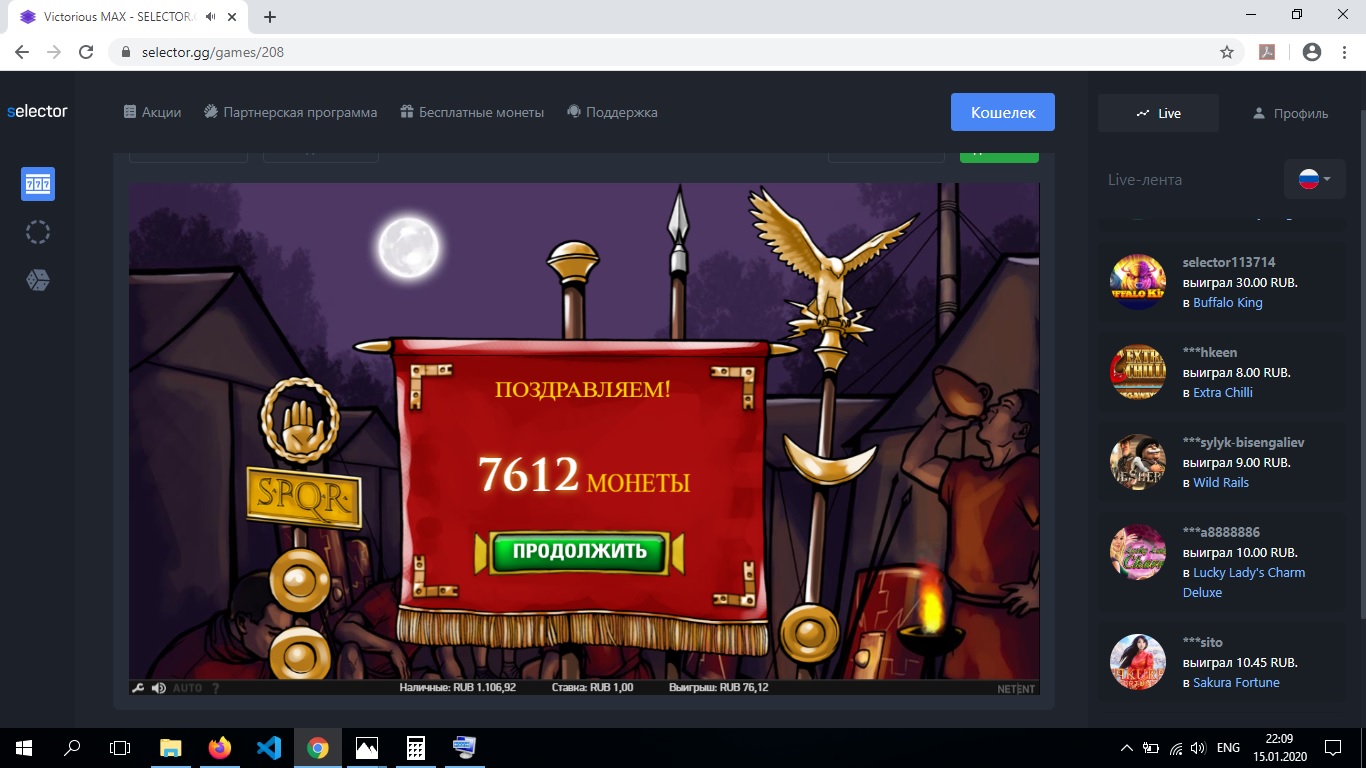Open the Chrome profile avatar
1366x768 pixels.
click(x=1312, y=52)
